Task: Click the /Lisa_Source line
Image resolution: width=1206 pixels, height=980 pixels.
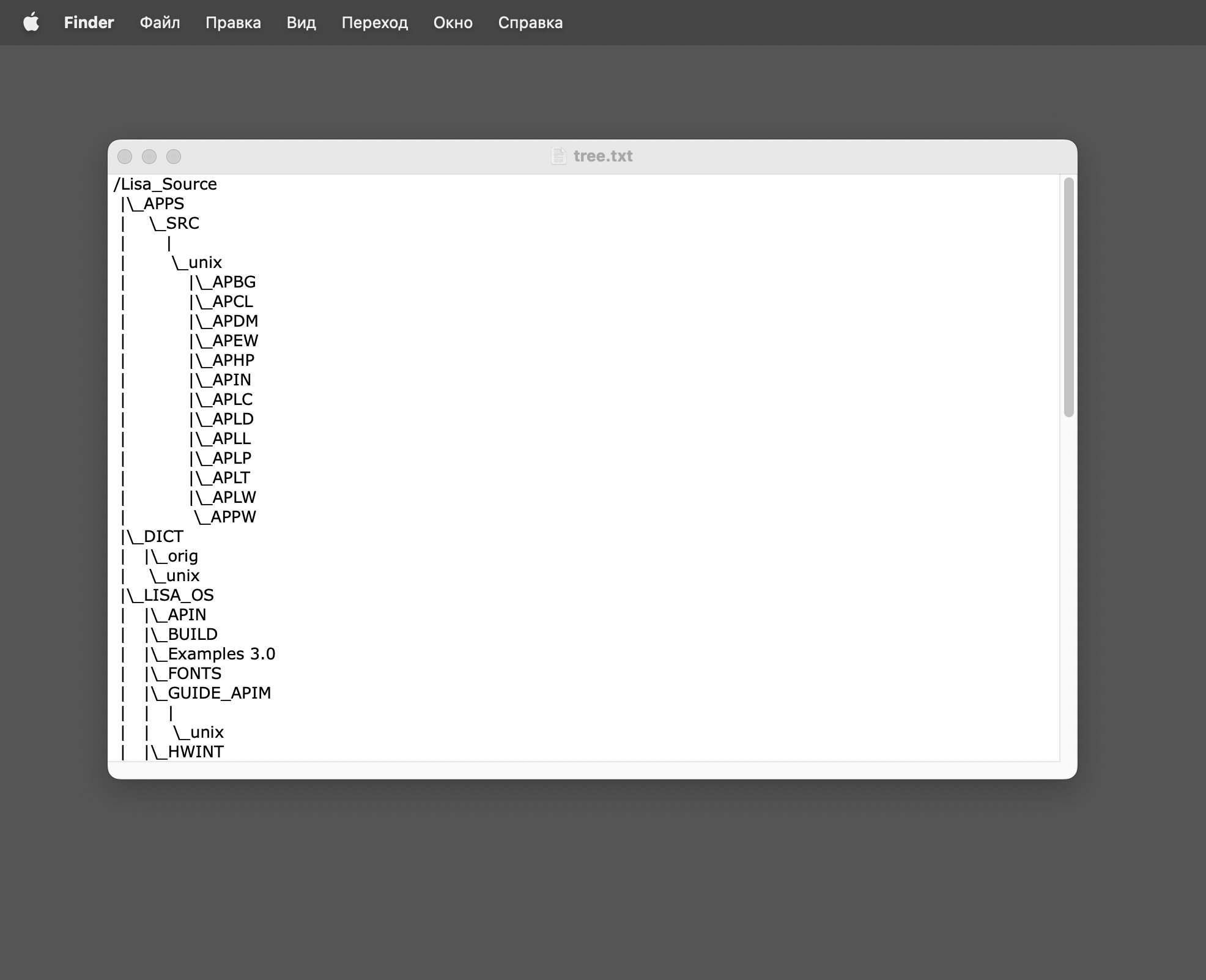Action: [x=165, y=184]
